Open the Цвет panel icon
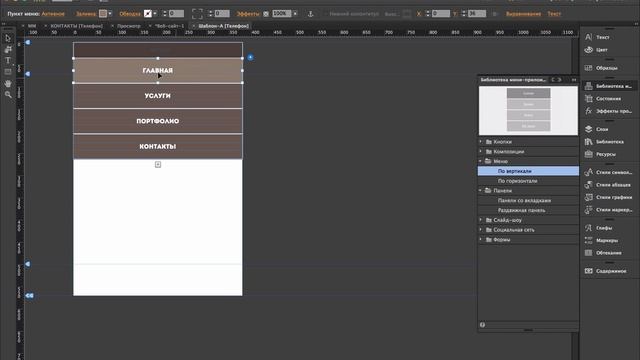Image resolution: width=640 pixels, height=360 pixels. pyautogui.click(x=588, y=50)
